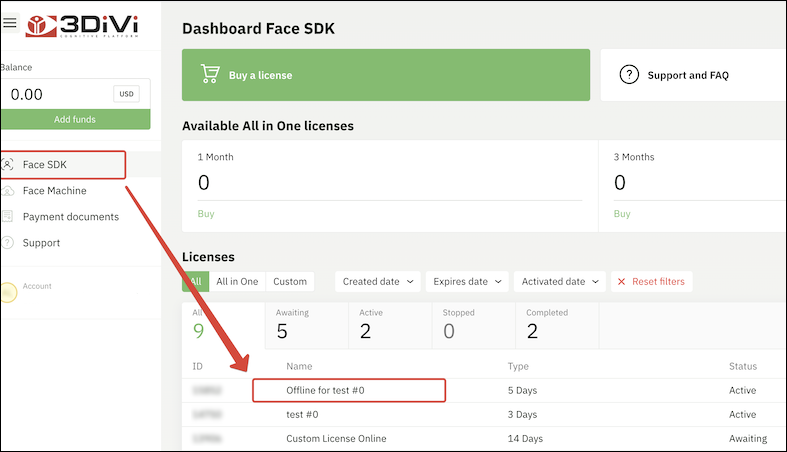Click the Dashboard Face SDK heading
Screen dimensions: 787x452
click(x=258, y=29)
